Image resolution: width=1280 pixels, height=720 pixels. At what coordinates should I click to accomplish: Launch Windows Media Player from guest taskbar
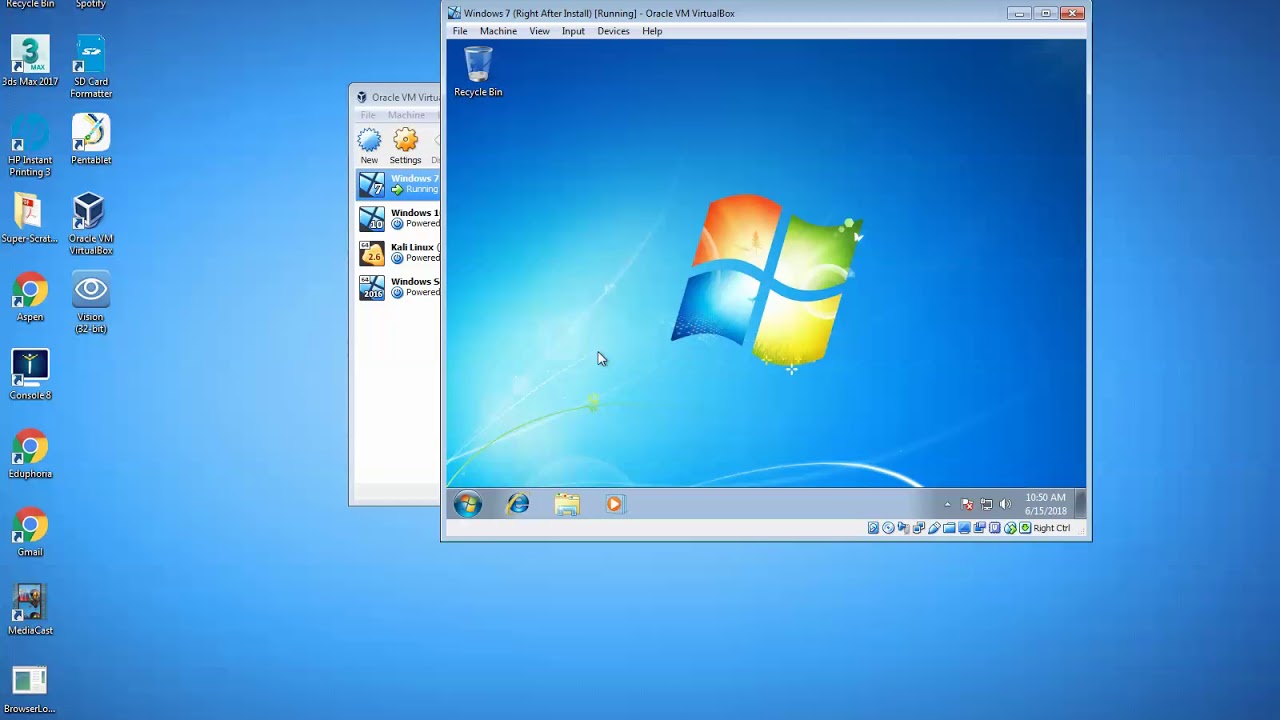click(x=615, y=504)
